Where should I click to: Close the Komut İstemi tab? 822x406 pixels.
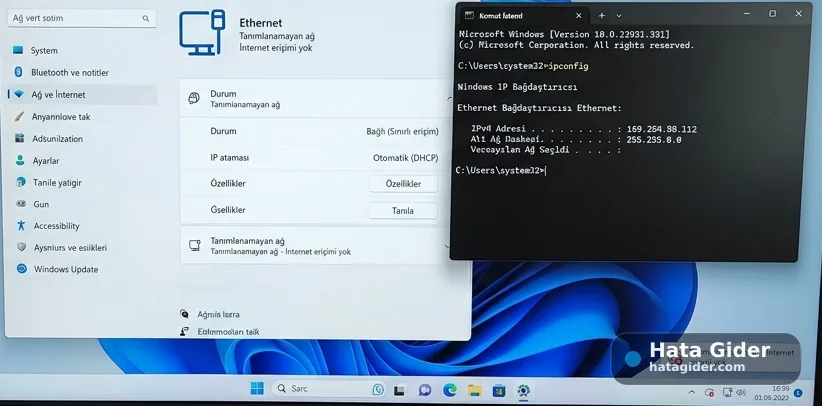pos(579,16)
